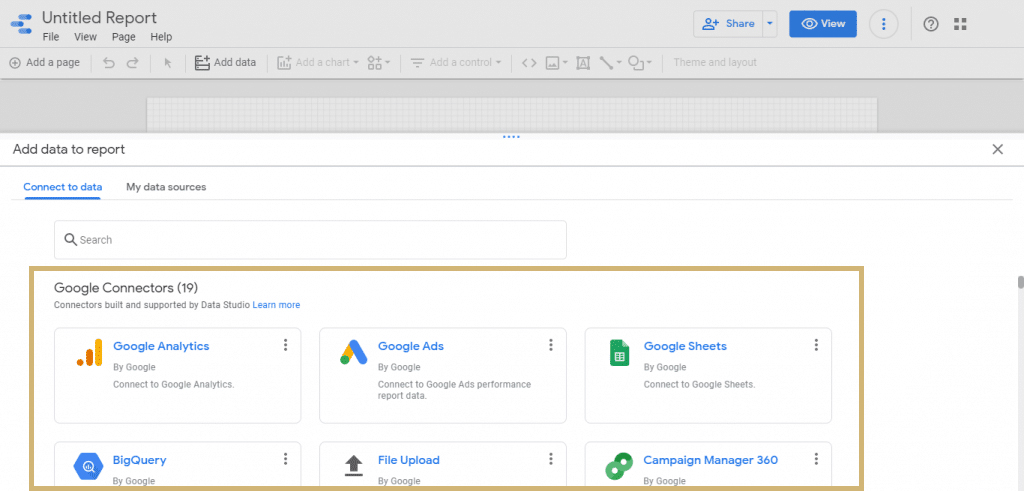Open the help question mark icon
The height and width of the screenshot is (491, 1024).
click(931, 24)
